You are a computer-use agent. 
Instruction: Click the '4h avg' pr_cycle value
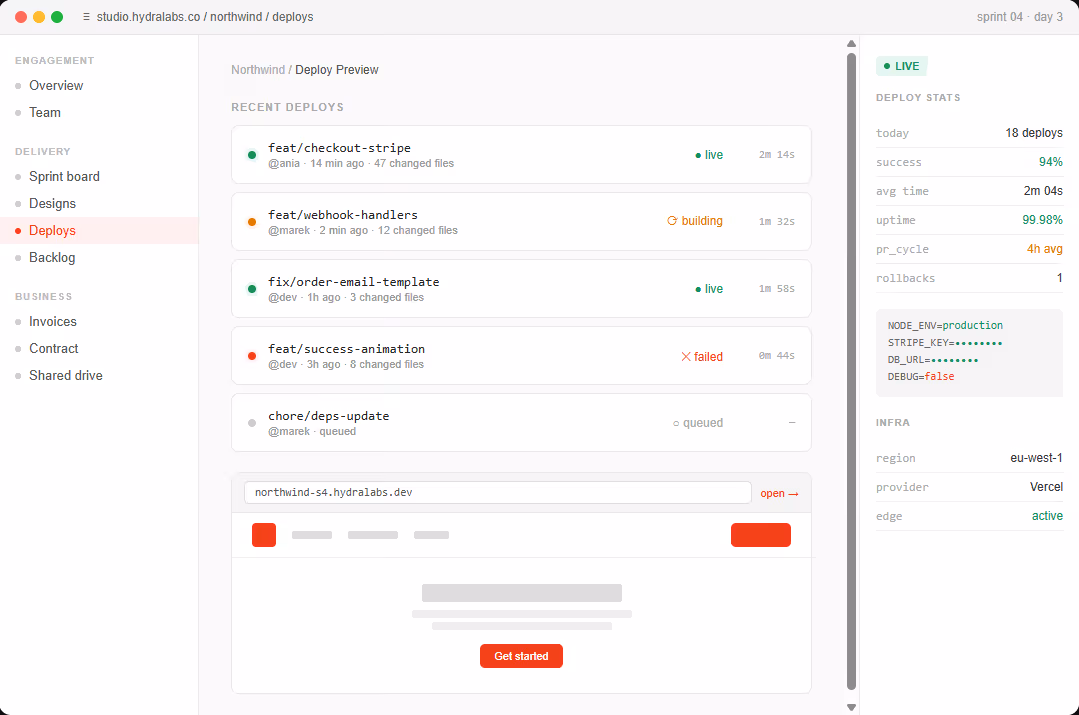[1045, 248]
